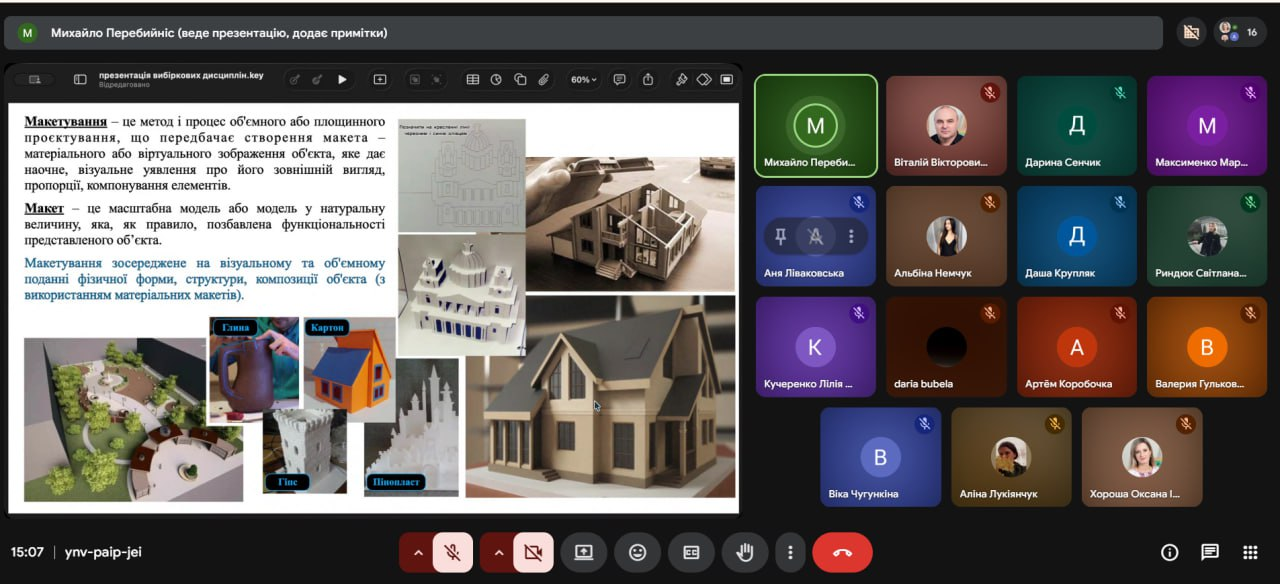Open more options three-dot menu in call bar
This screenshot has height=584, width=1280.
pyautogui.click(x=790, y=552)
